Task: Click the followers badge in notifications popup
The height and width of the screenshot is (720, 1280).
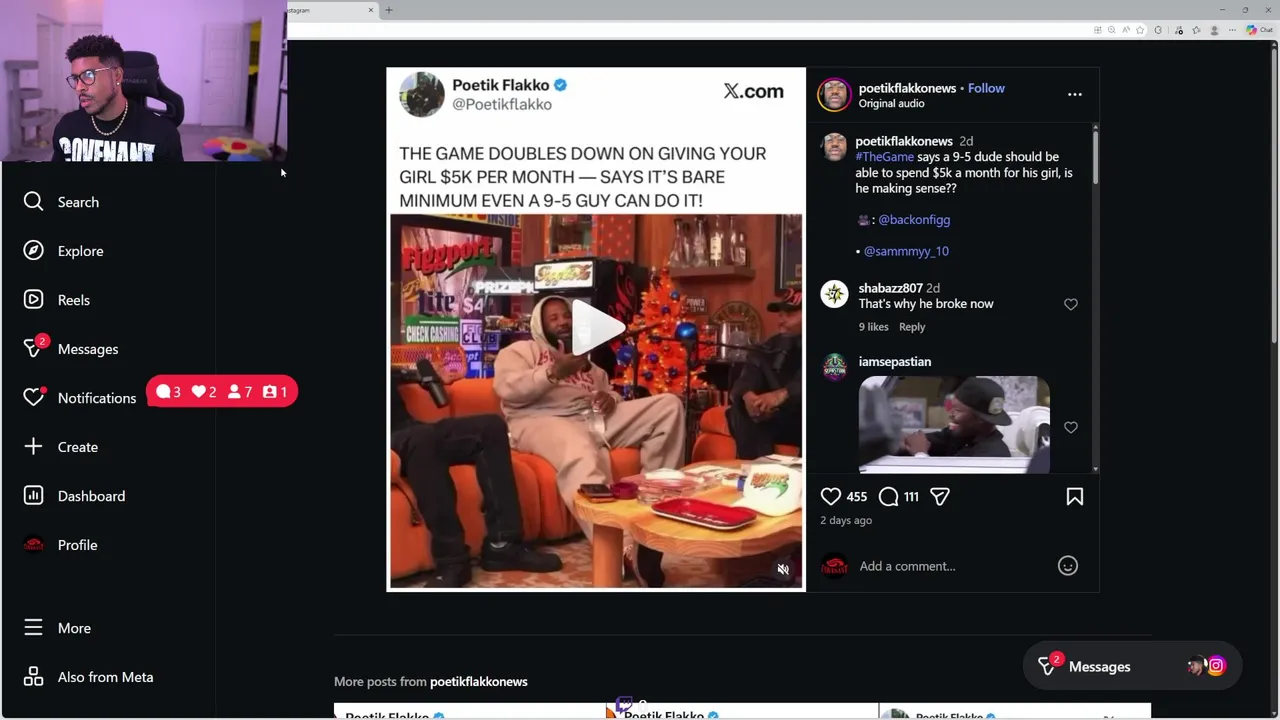Action: (240, 392)
